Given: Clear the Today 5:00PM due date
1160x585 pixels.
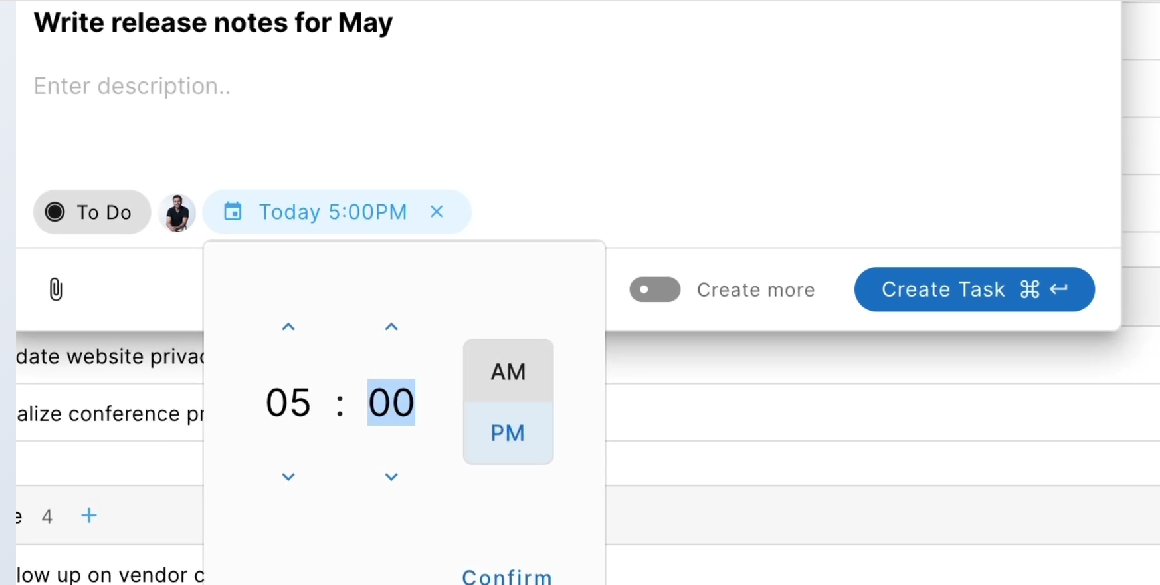Looking at the screenshot, I should 436,212.
